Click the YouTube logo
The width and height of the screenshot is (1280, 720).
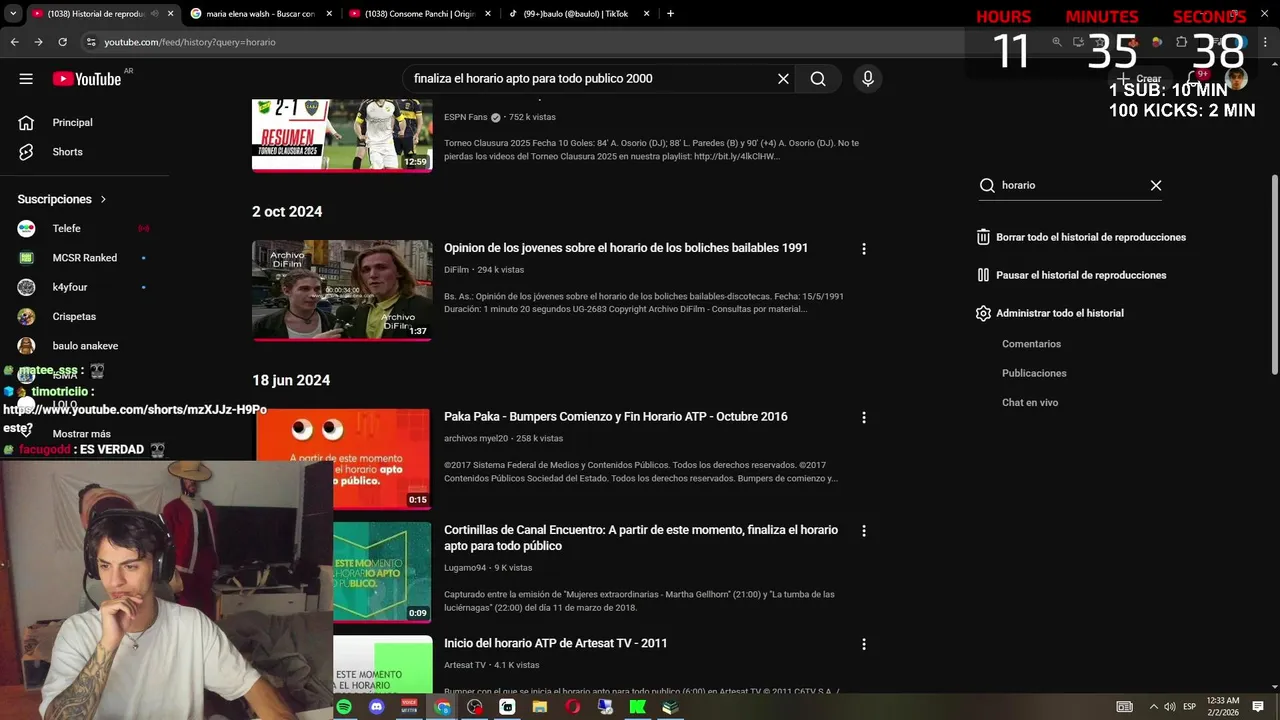click(x=87, y=79)
